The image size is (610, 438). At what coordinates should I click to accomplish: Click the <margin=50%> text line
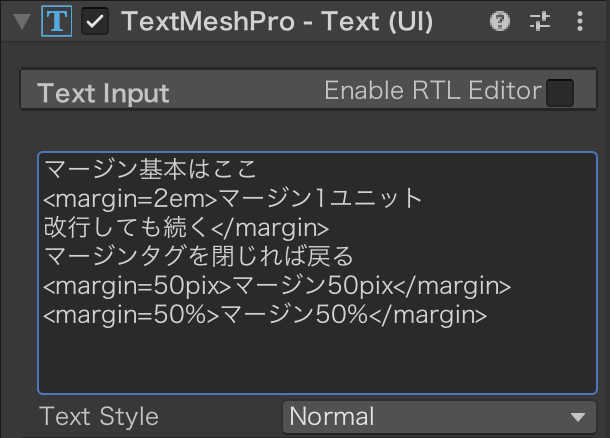(x=265, y=315)
